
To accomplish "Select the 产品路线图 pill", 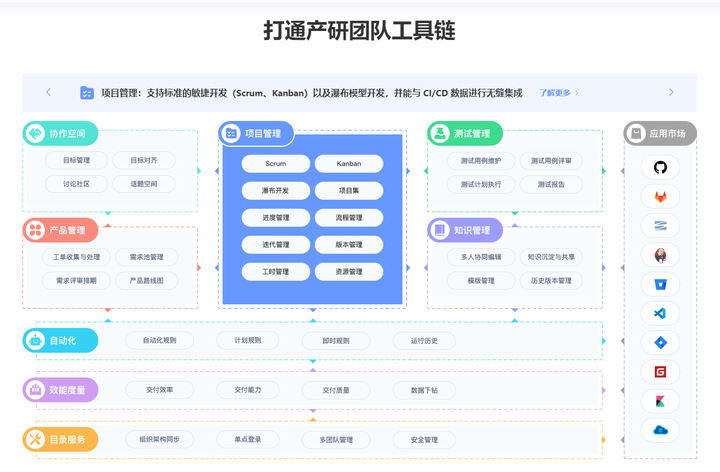I will coord(146,281).
